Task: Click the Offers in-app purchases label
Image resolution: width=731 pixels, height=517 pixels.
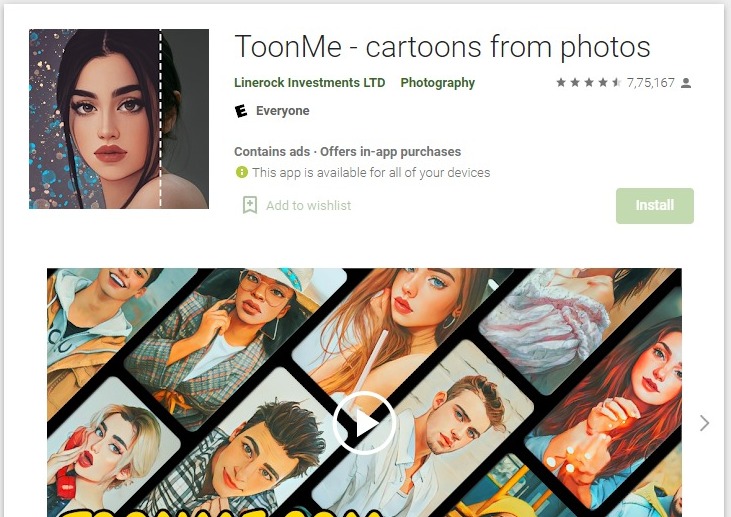Action: (x=391, y=152)
